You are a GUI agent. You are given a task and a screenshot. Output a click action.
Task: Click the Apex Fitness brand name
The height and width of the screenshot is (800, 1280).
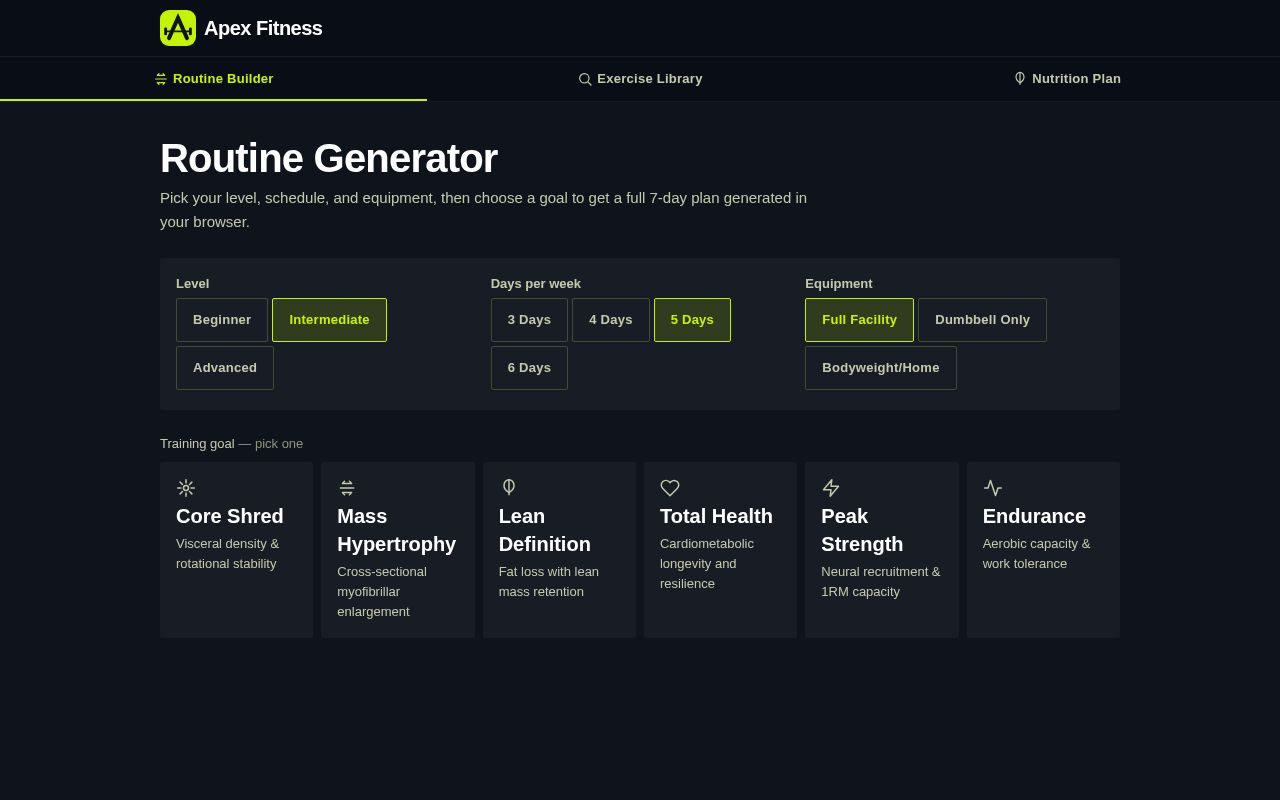point(263,28)
